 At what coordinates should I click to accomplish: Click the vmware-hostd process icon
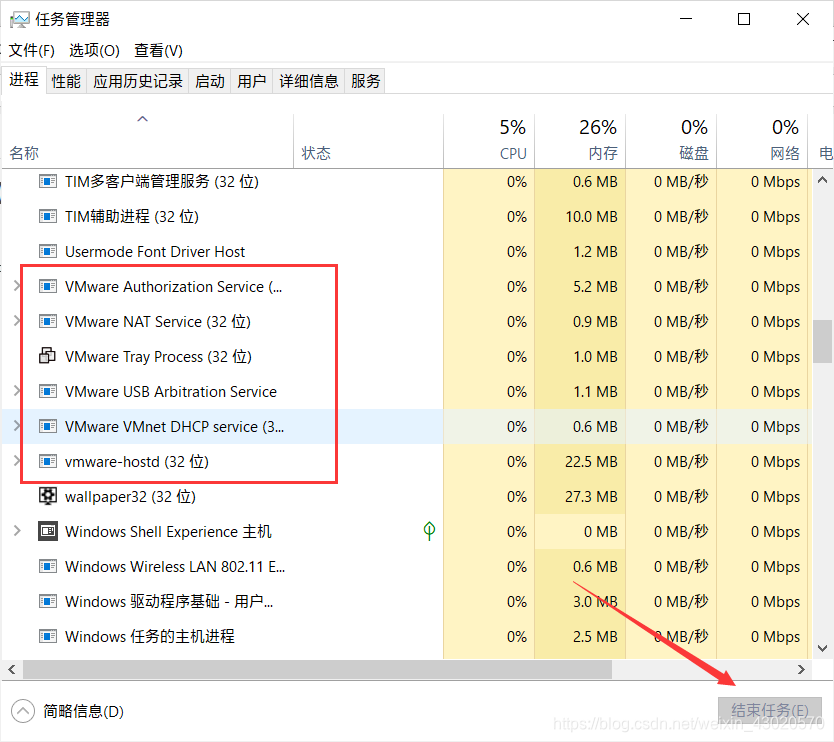[48, 462]
